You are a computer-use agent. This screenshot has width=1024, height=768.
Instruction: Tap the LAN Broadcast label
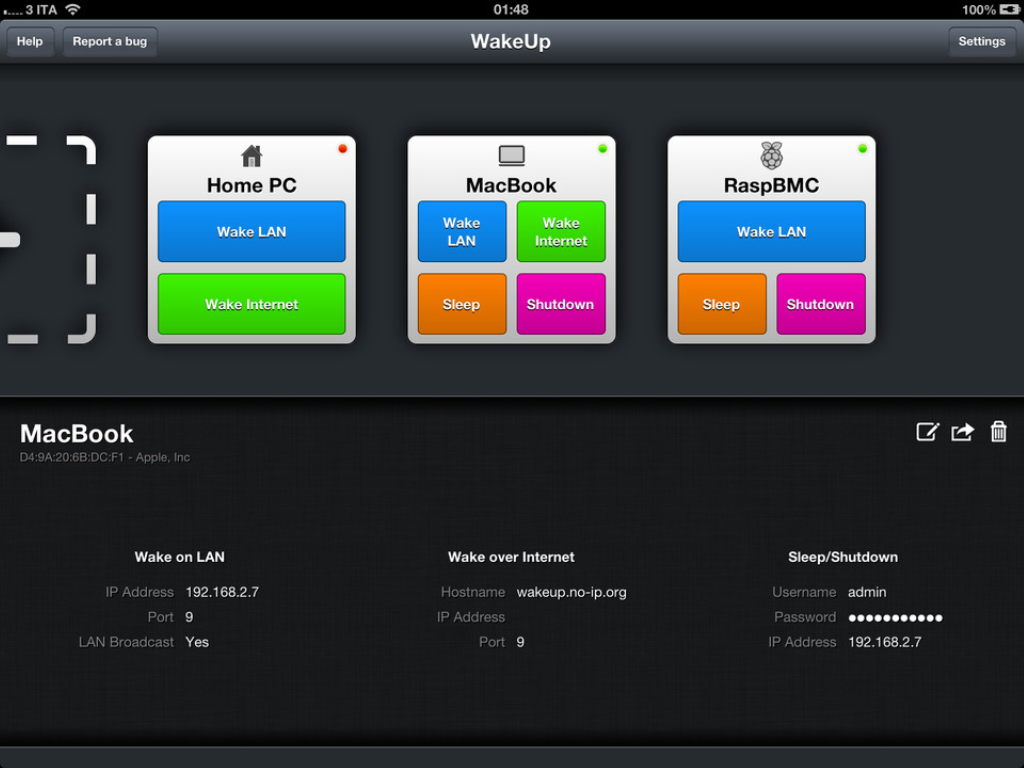(x=126, y=642)
